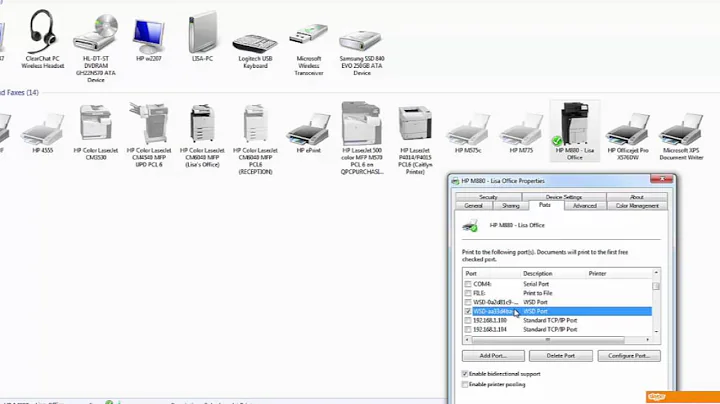Toggle Enable bidirectional support checkbox
Image resolution: width=720 pixels, height=404 pixels.
tap(465, 374)
